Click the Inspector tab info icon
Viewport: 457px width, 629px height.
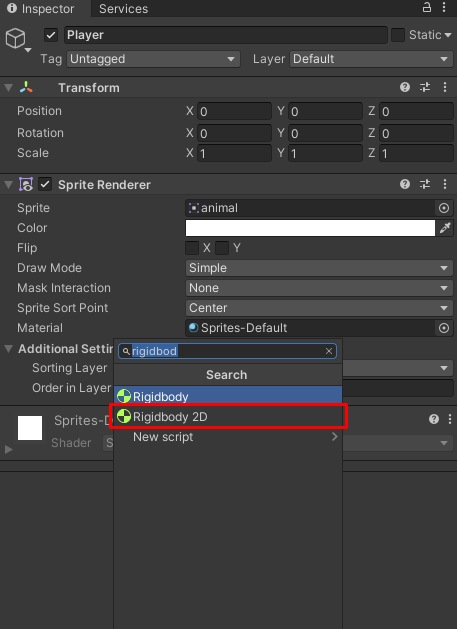pos(12,8)
